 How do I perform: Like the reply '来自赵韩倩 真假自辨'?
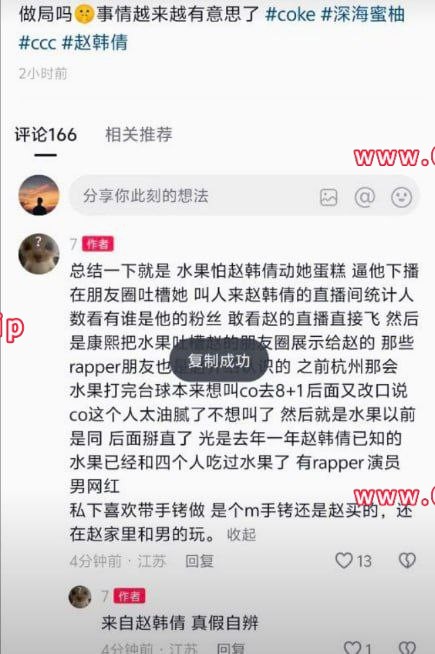(x=352, y=647)
